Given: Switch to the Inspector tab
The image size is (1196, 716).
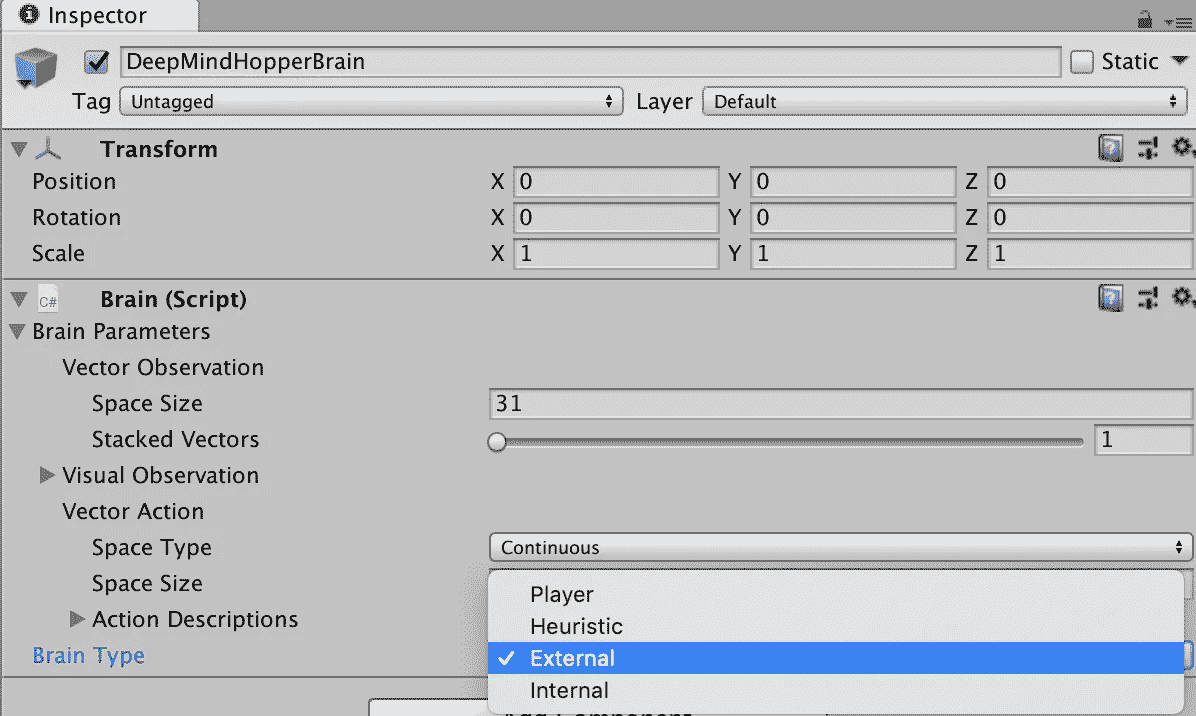Looking at the screenshot, I should (100, 16).
